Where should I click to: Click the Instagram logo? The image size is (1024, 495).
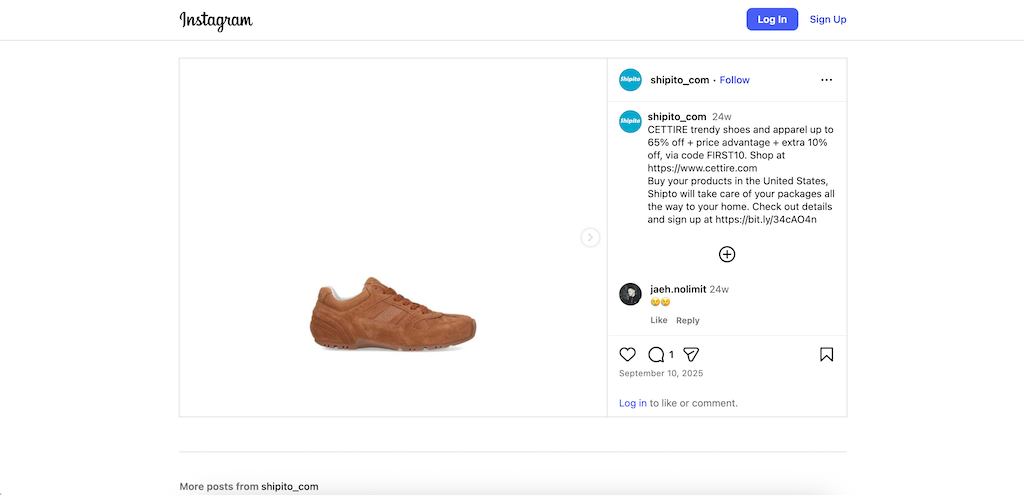(216, 20)
